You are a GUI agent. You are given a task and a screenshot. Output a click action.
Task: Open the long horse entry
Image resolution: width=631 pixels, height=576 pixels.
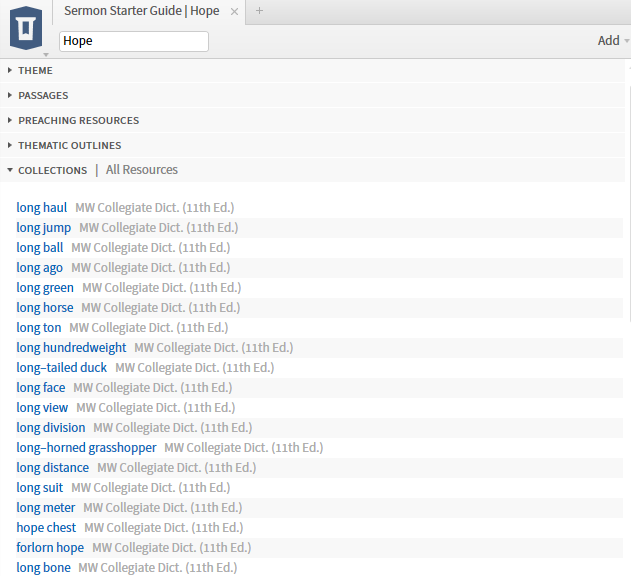pos(45,308)
